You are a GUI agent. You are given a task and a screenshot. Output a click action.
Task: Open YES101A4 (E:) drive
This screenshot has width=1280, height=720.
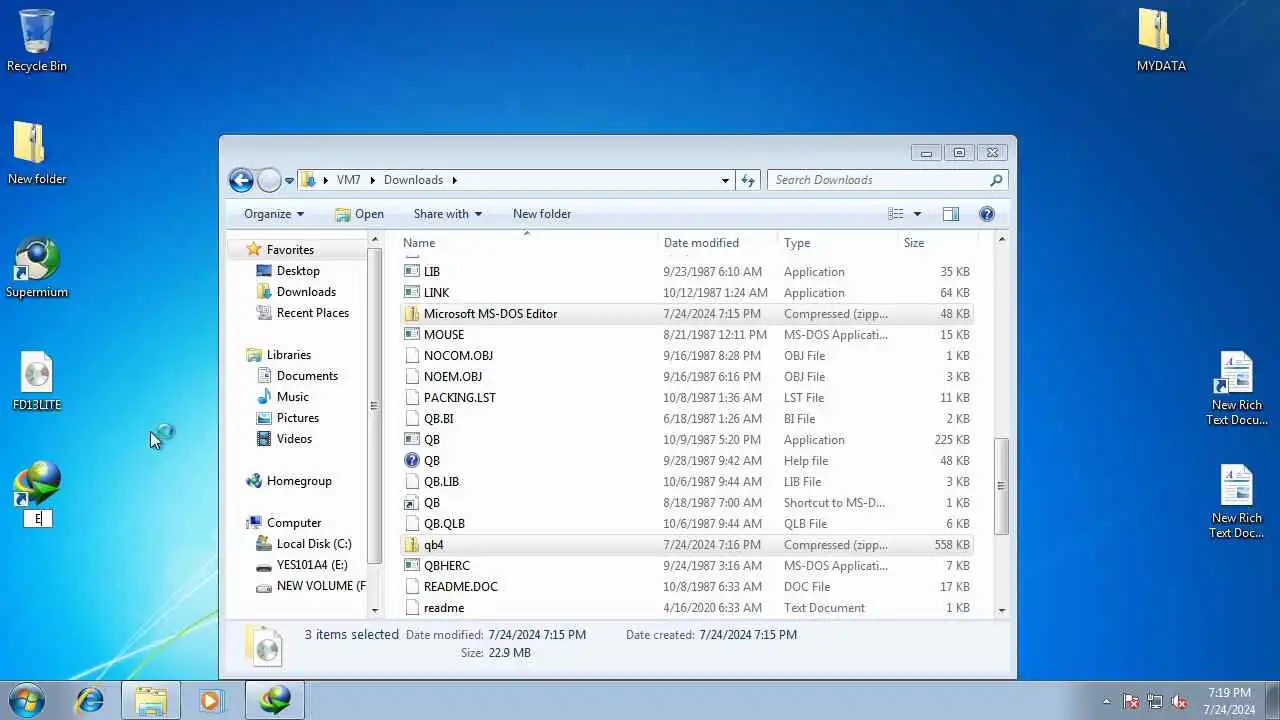(x=312, y=565)
